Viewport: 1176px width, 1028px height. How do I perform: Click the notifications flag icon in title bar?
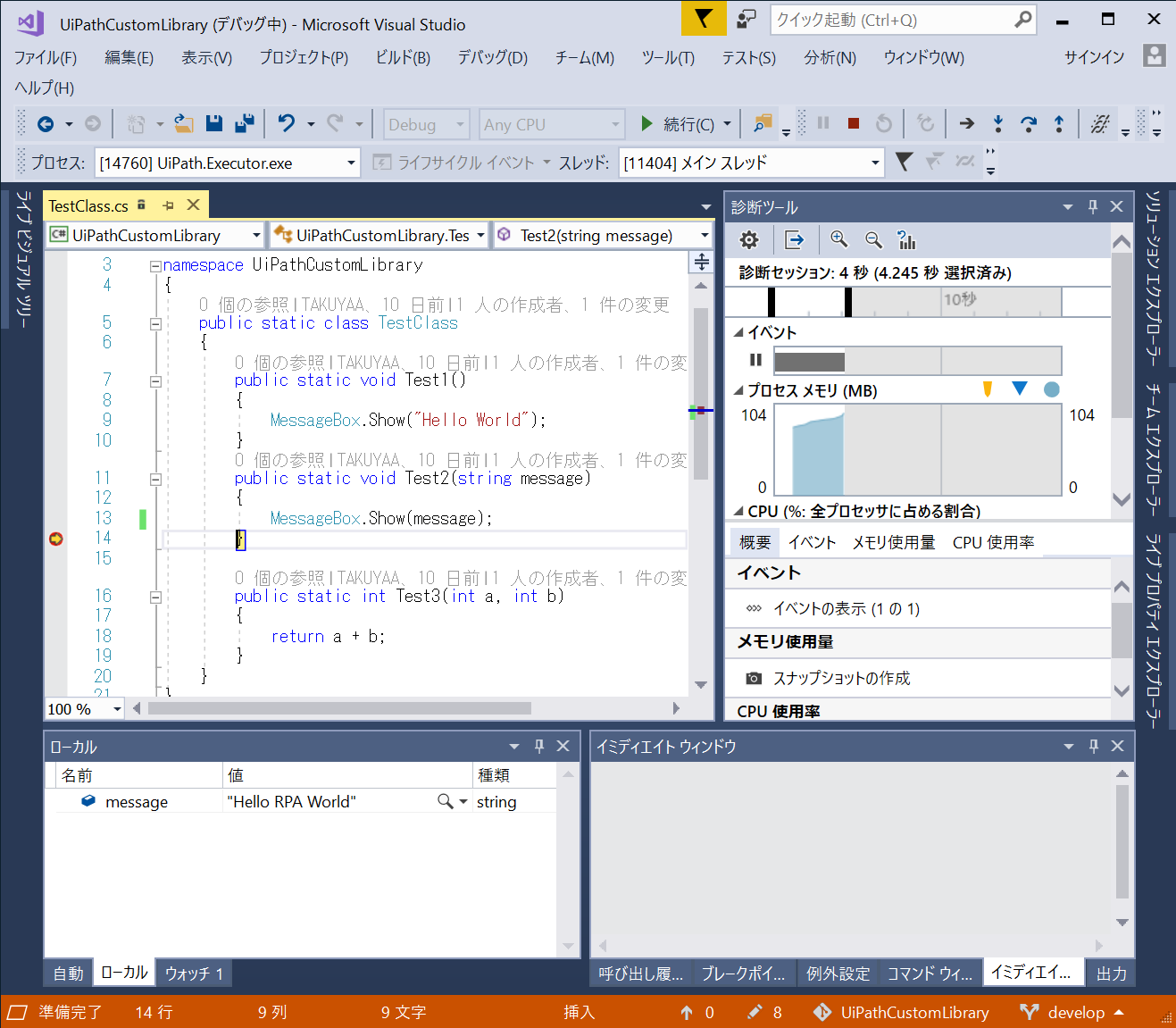click(x=704, y=19)
